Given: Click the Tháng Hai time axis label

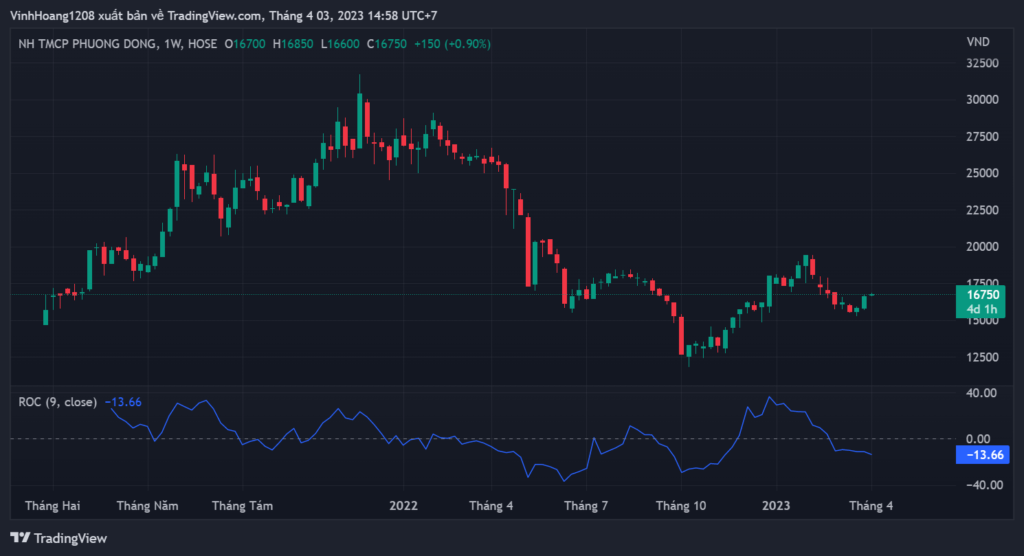Looking at the screenshot, I should [52, 506].
